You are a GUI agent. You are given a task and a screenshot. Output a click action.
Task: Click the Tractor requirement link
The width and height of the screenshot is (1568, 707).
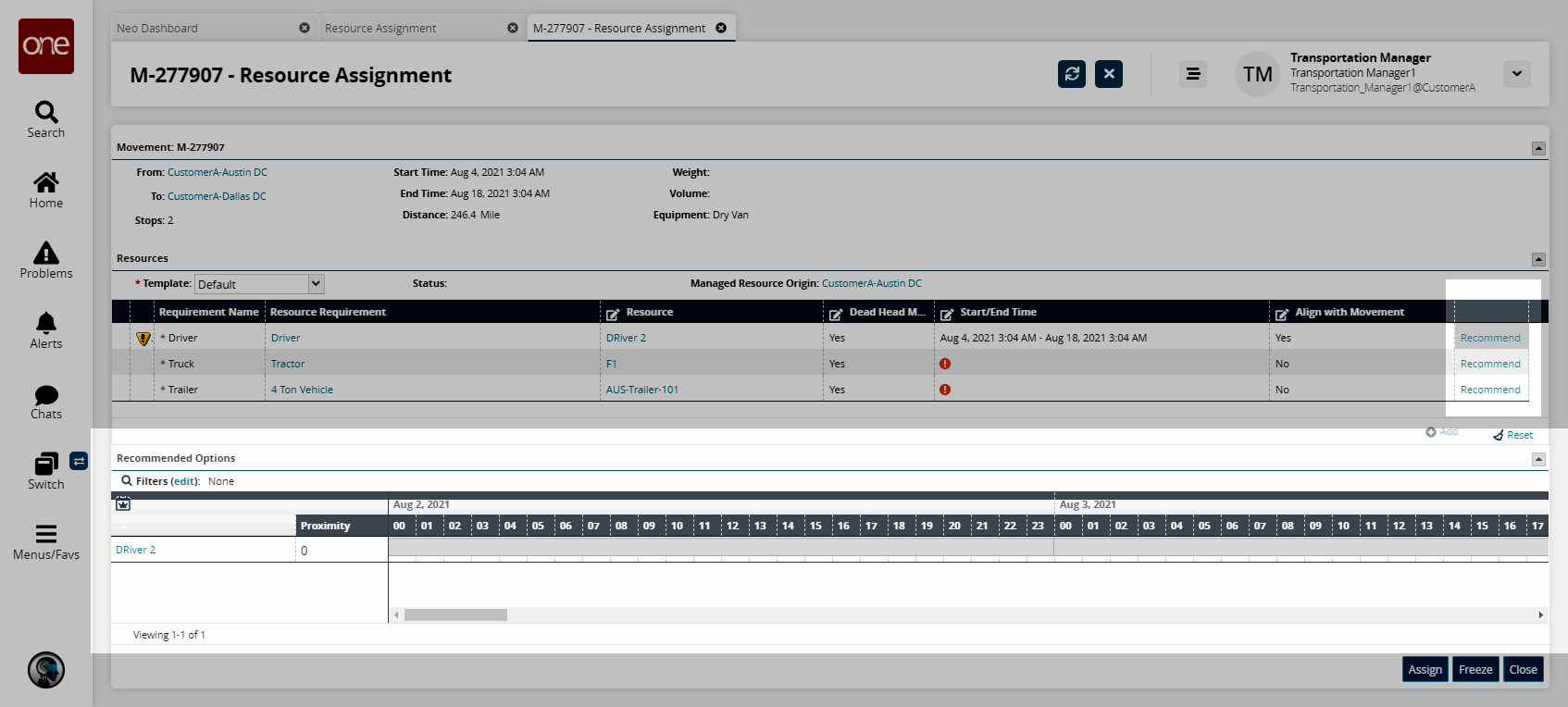(288, 364)
